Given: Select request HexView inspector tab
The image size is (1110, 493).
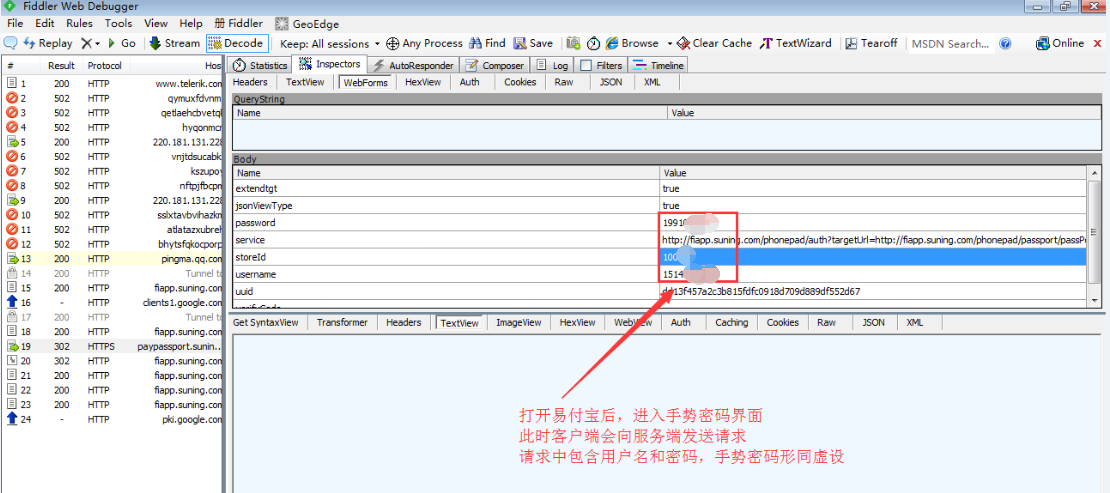Looking at the screenshot, I should pos(423,82).
